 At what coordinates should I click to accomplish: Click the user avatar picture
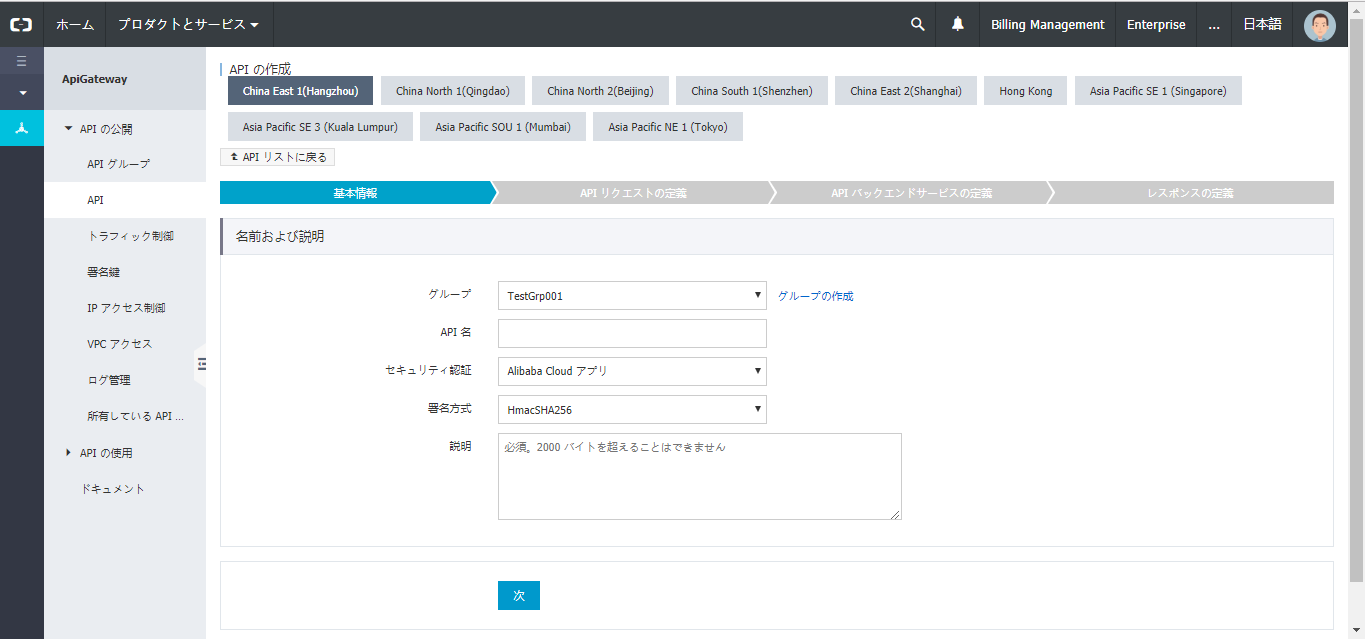[1320, 25]
